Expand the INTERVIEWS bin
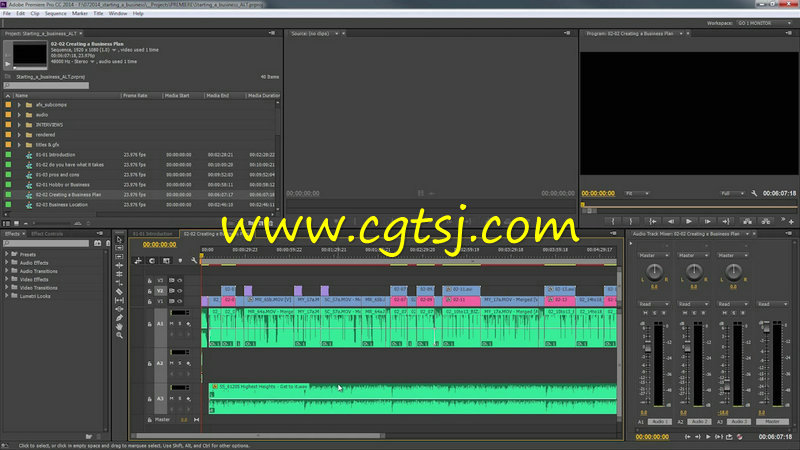The width and height of the screenshot is (800, 450). (x=19, y=125)
